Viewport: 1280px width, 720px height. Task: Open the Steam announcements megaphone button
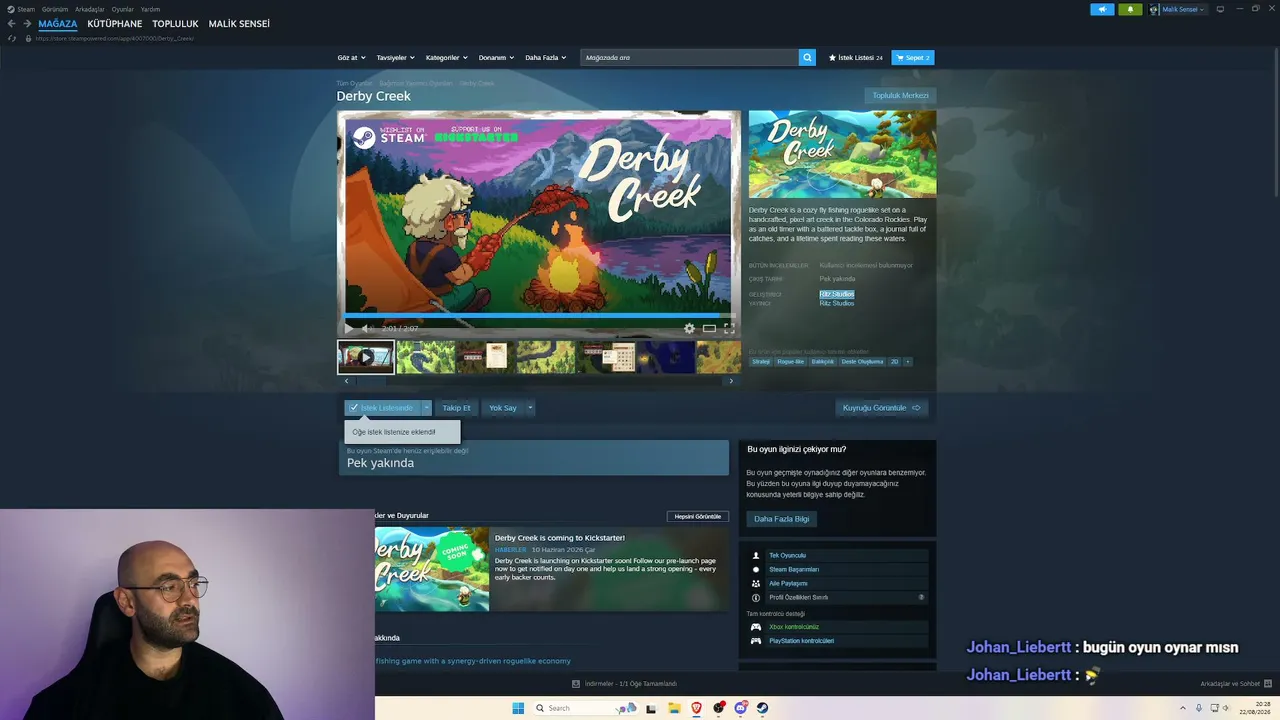1102,9
